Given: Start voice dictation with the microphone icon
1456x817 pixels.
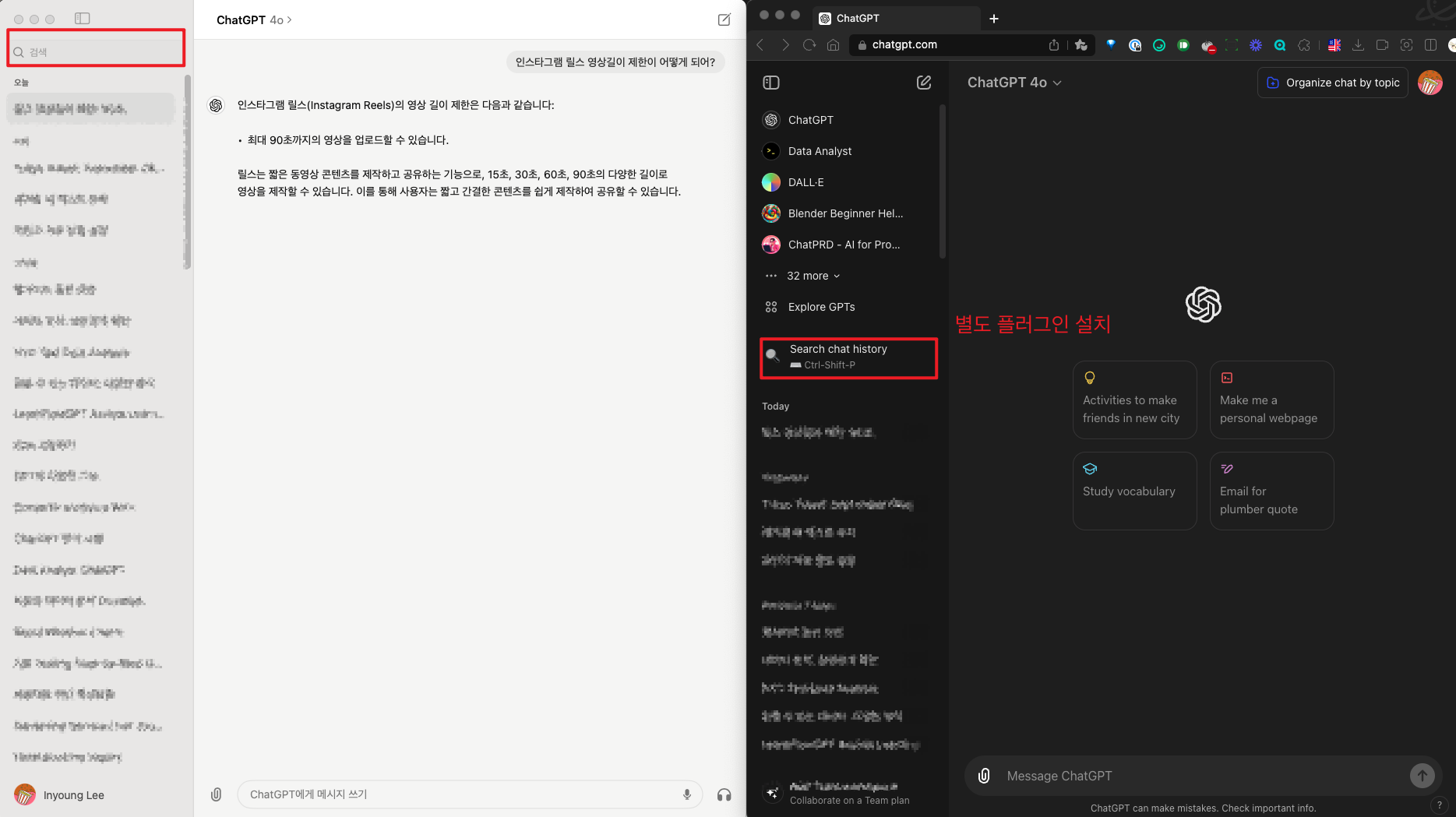Looking at the screenshot, I should (x=687, y=794).
